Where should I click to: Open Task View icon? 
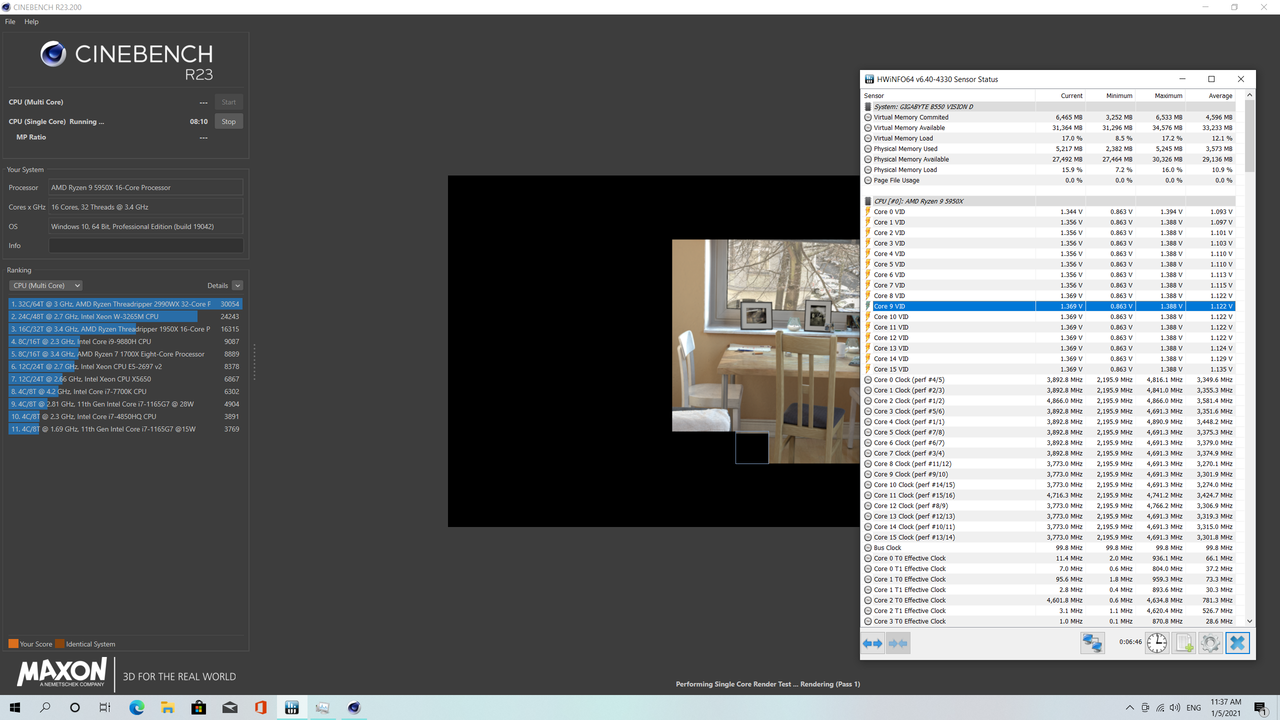[105, 707]
